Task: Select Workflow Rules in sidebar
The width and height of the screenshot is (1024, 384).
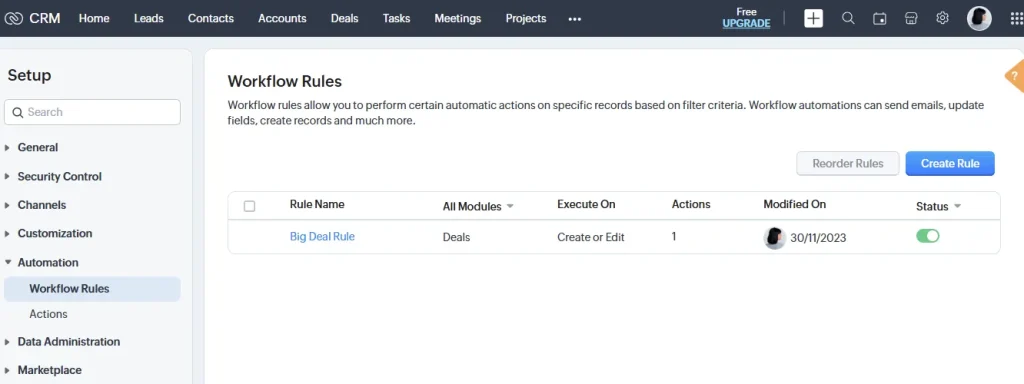Action: pyautogui.click(x=92, y=289)
